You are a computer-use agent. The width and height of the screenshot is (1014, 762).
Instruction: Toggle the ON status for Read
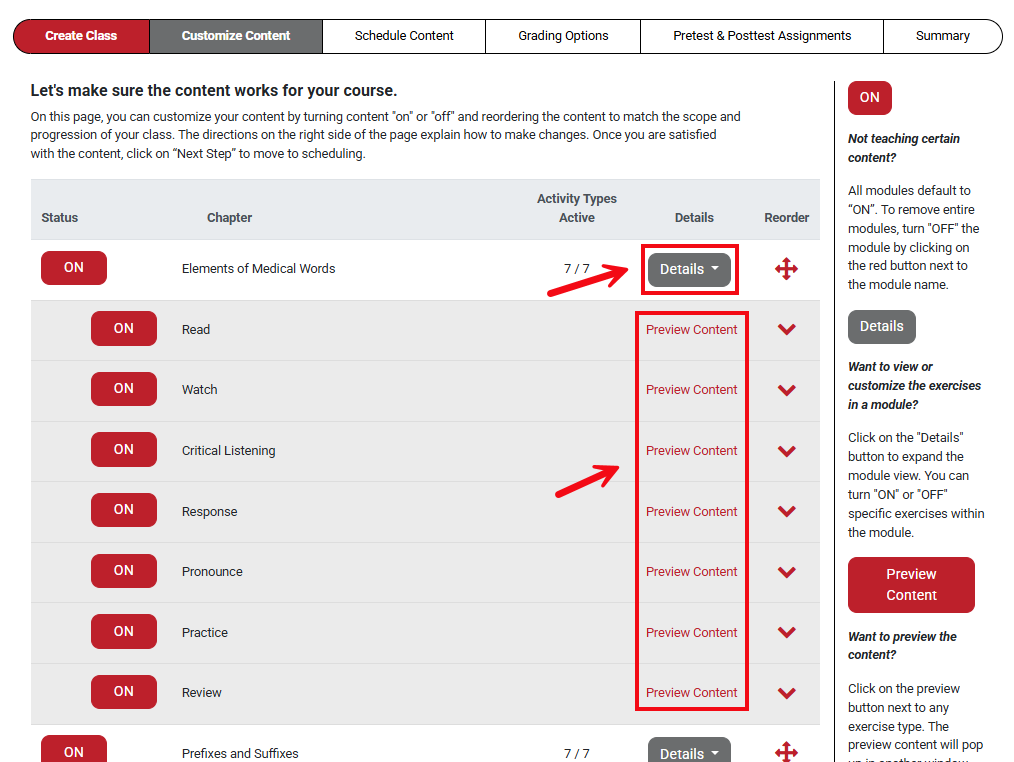click(123, 328)
